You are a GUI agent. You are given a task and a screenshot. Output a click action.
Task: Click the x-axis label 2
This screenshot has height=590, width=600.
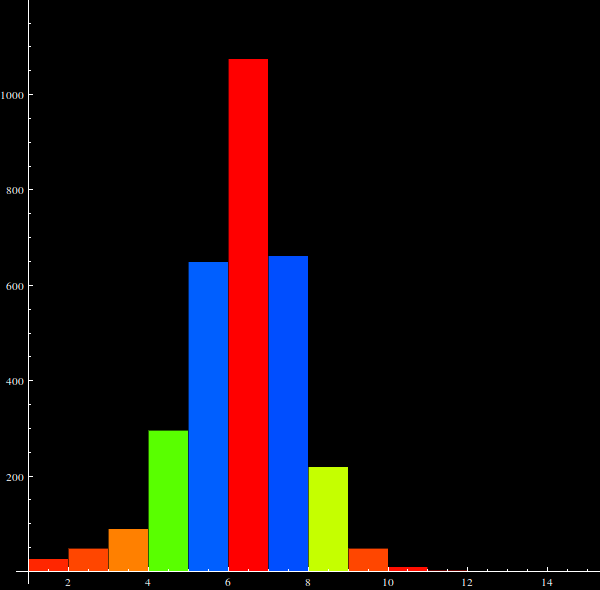[68, 582]
